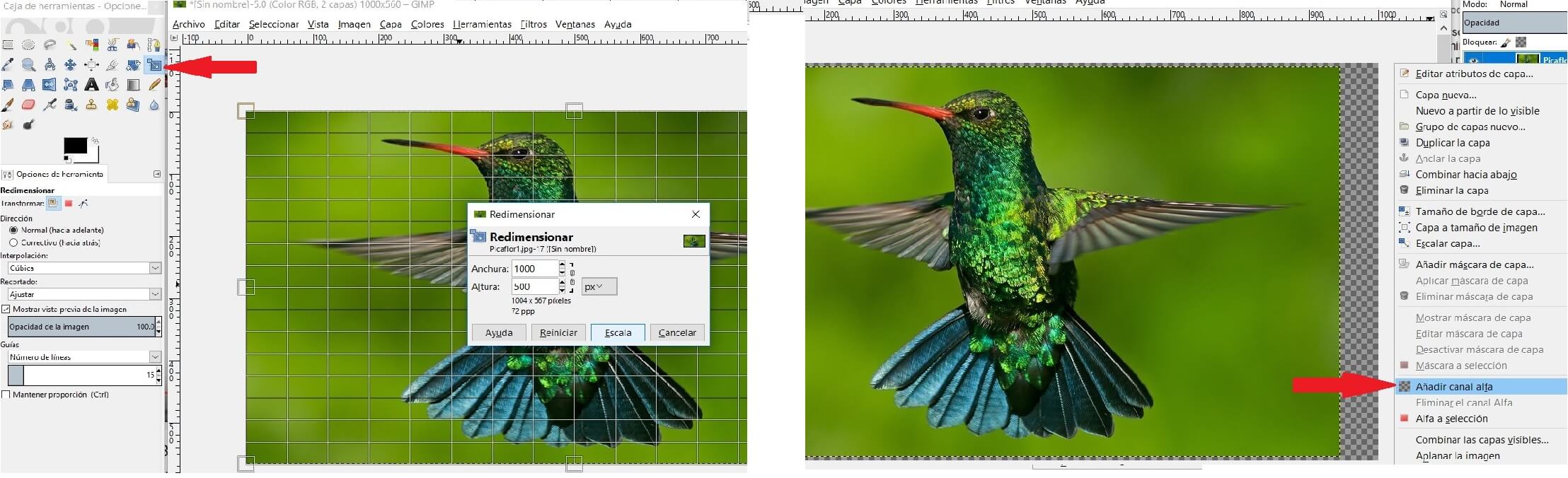
Task: Click Reiniciar in Redimensionar dialog
Action: click(558, 332)
